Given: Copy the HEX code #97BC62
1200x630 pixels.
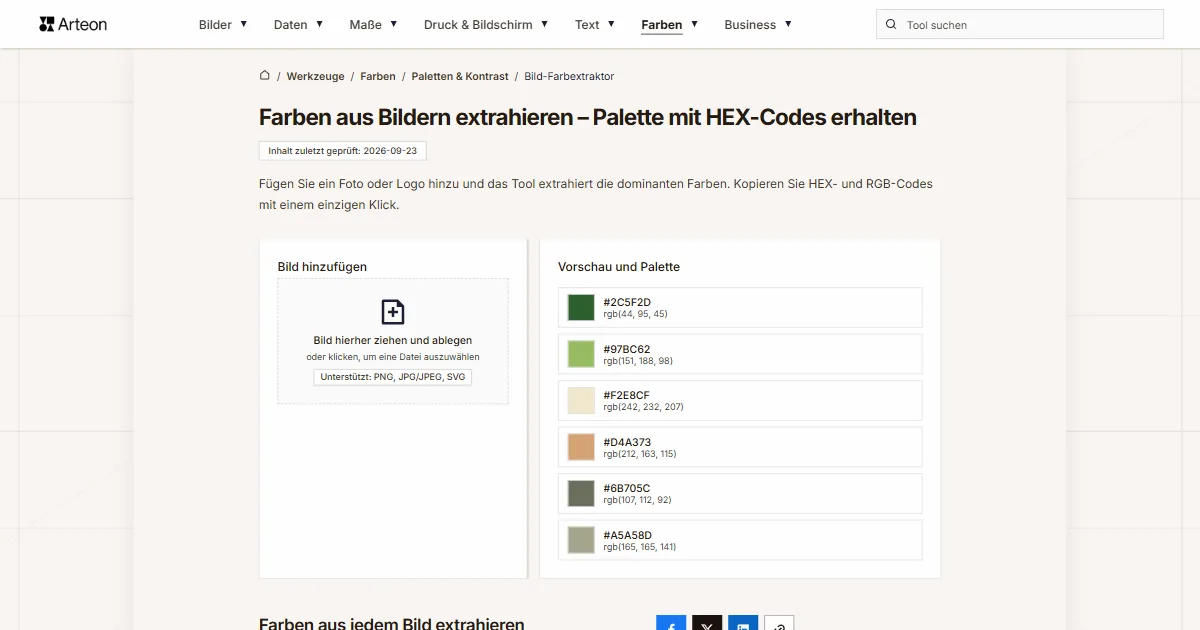Looking at the screenshot, I should tap(627, 349).
